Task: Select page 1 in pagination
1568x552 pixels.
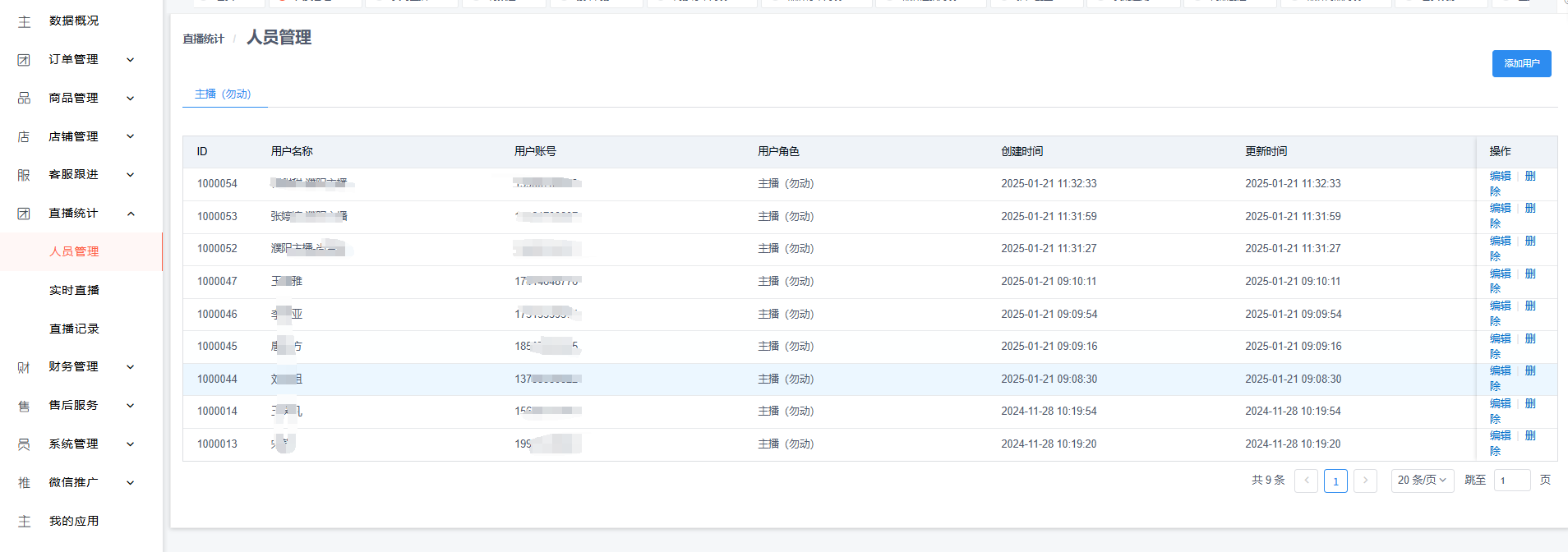Action: point(1335,481)
